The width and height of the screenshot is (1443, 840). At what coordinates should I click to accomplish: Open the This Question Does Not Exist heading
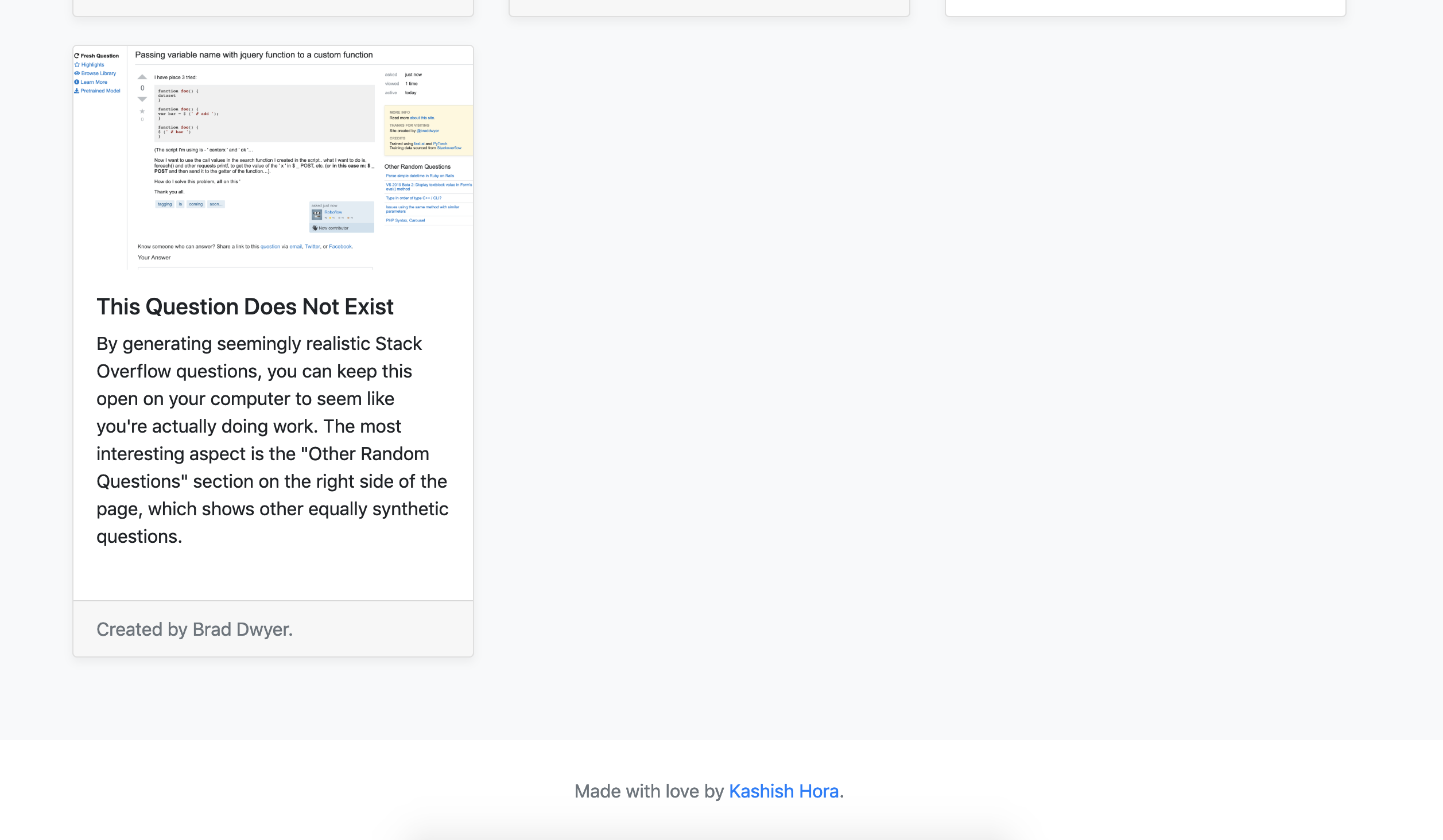(245, 307)
